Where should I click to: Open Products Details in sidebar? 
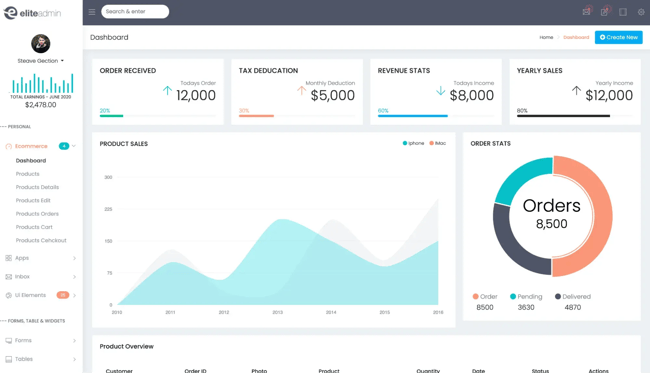[37, 187]
